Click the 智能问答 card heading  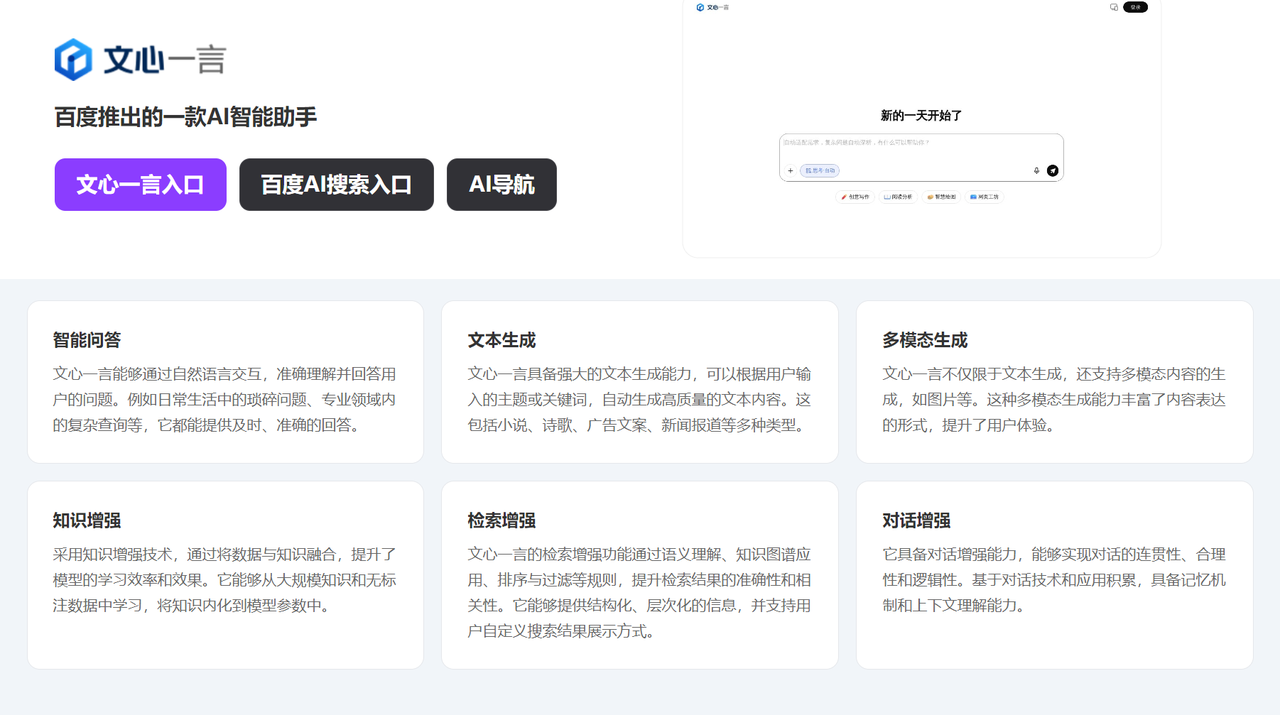(87, 340)
